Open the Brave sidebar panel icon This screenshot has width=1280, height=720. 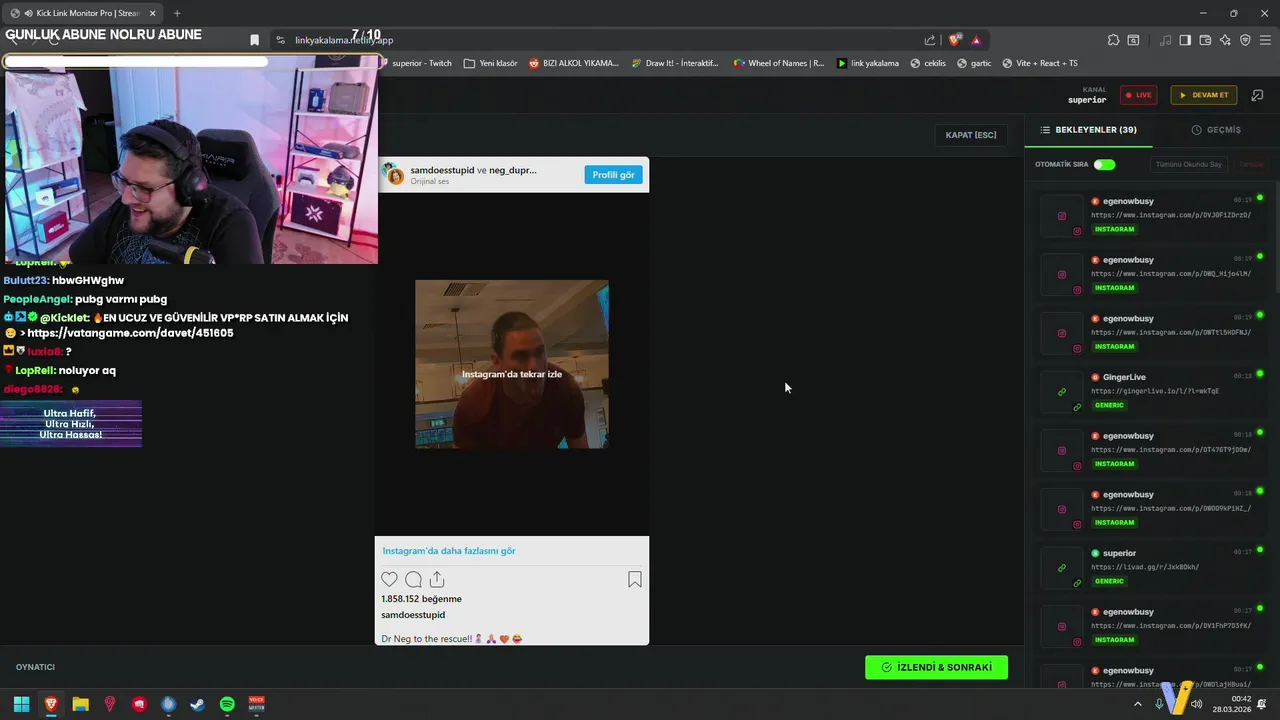(1185, 40)
